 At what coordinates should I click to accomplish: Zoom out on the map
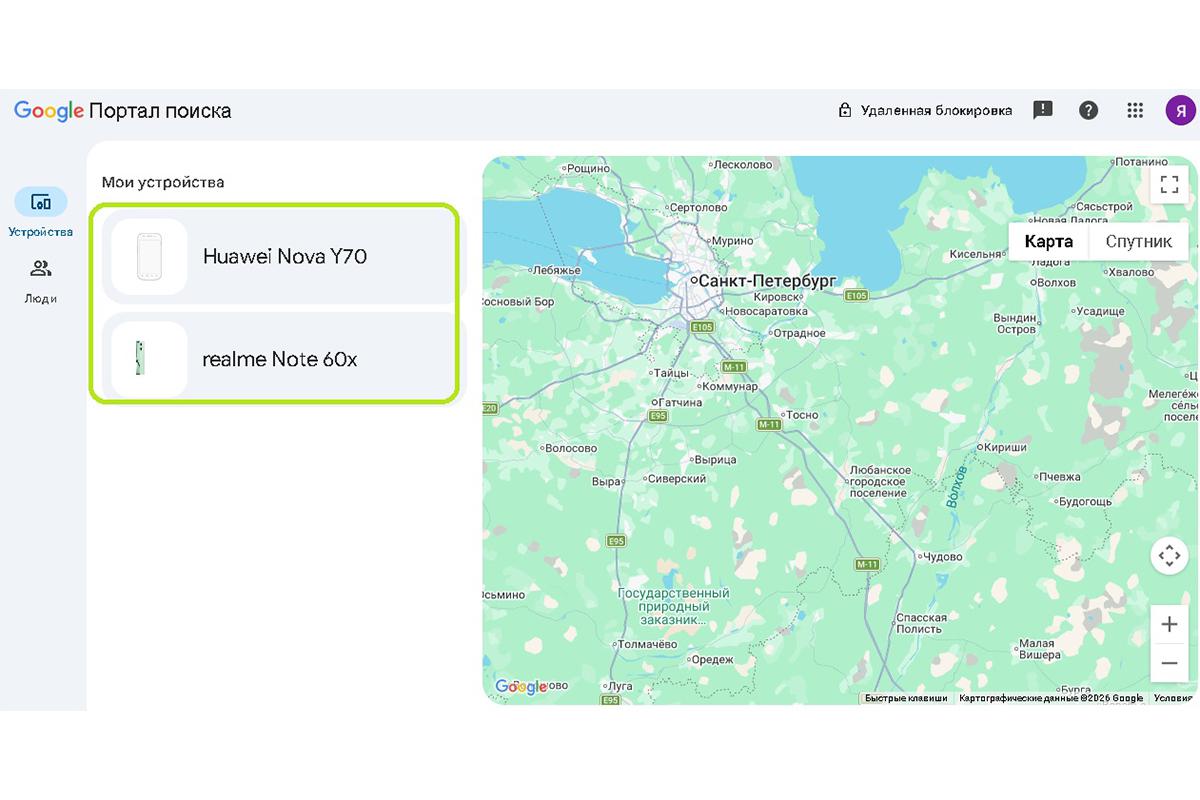coord(1169,662)
